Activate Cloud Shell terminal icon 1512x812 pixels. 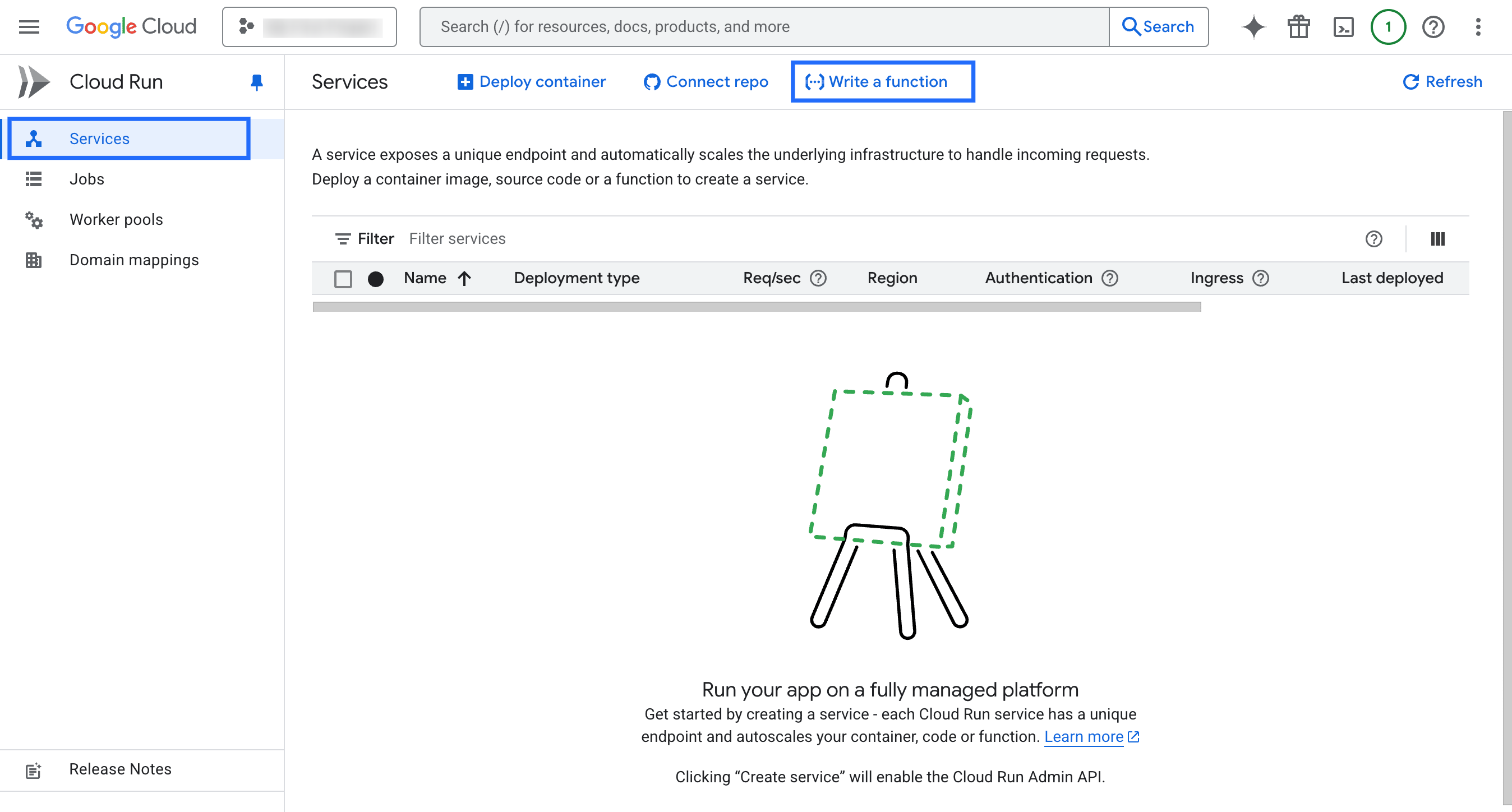click(x=1343, y=26)
